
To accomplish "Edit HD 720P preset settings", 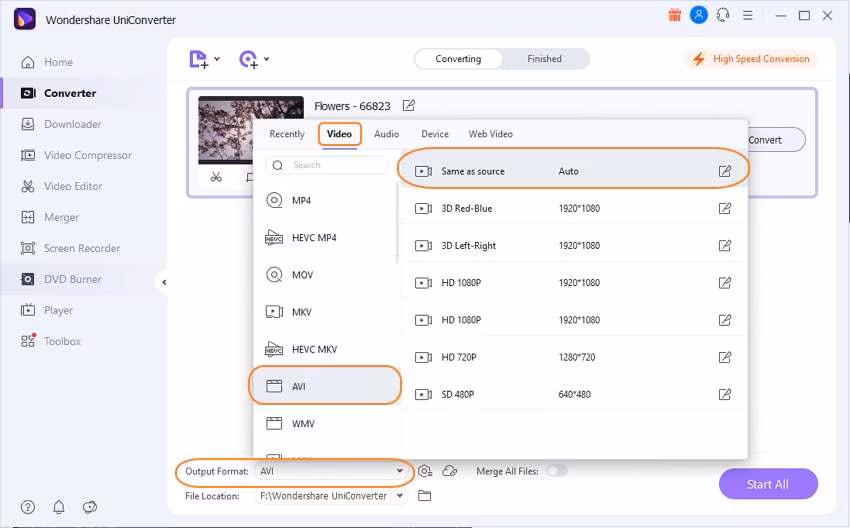I will 724,357.
